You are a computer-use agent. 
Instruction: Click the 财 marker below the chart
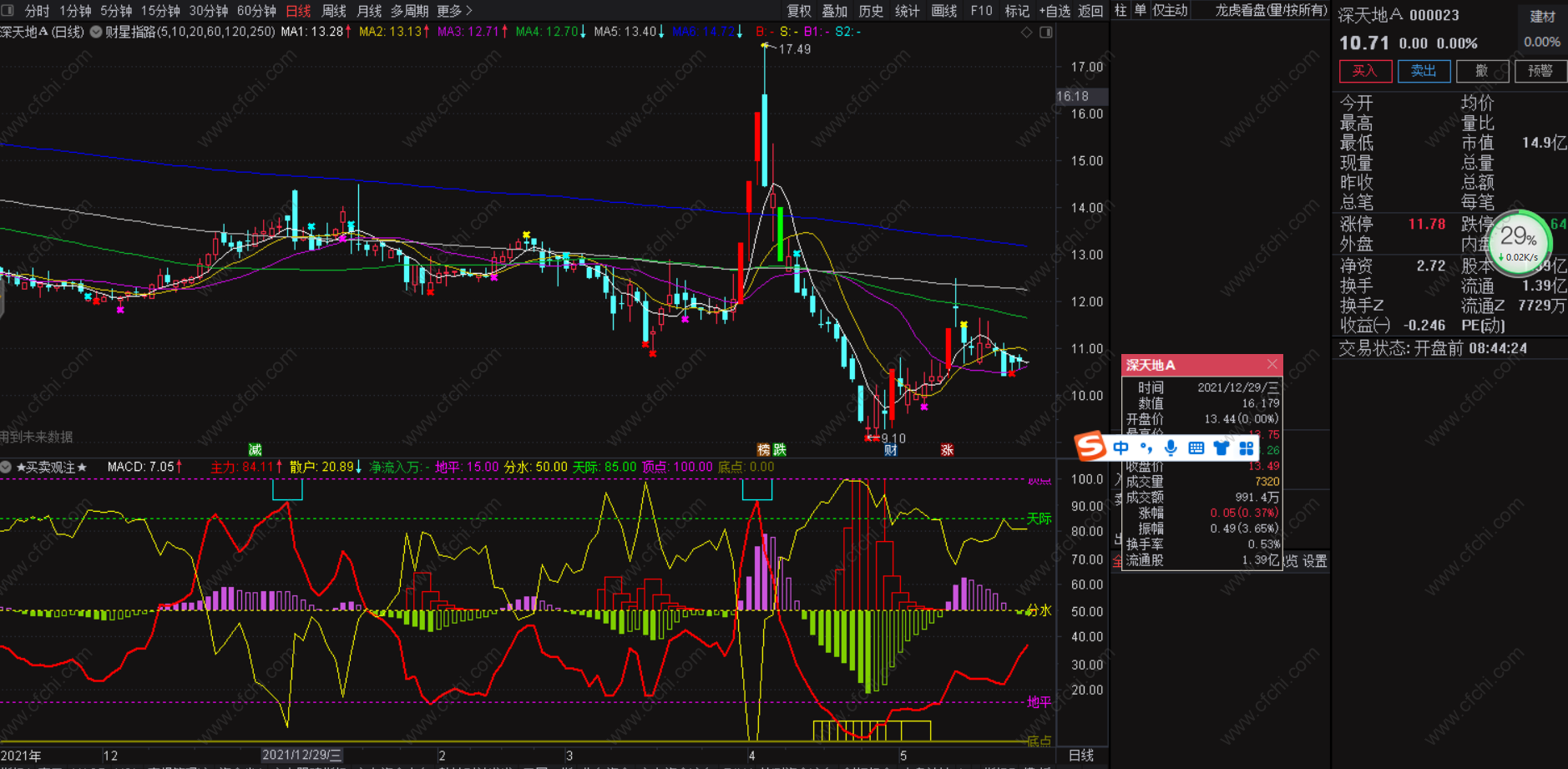pos(891,450)
